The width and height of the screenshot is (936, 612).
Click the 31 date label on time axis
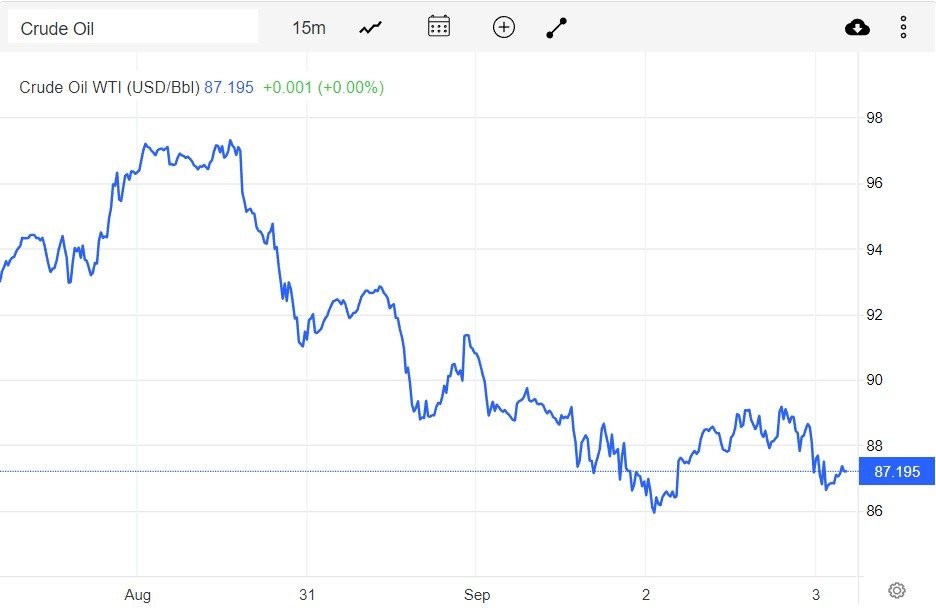tap(307, 595)
